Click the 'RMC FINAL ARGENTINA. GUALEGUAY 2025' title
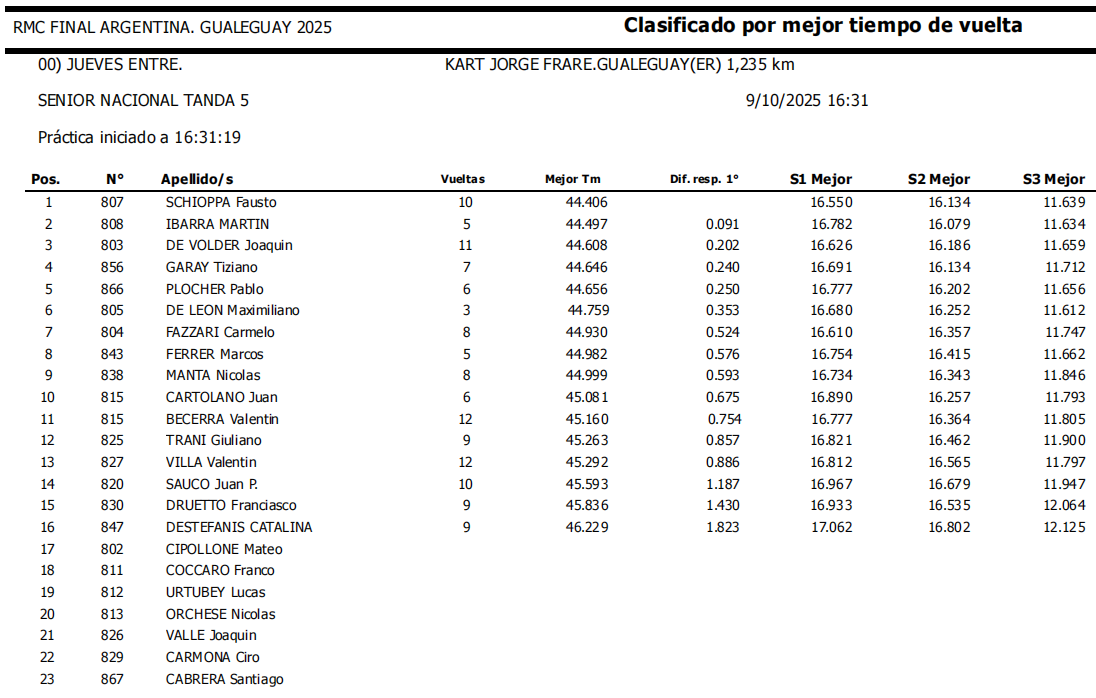Viewport: 1096px width, 698px height. coord(172,28)
